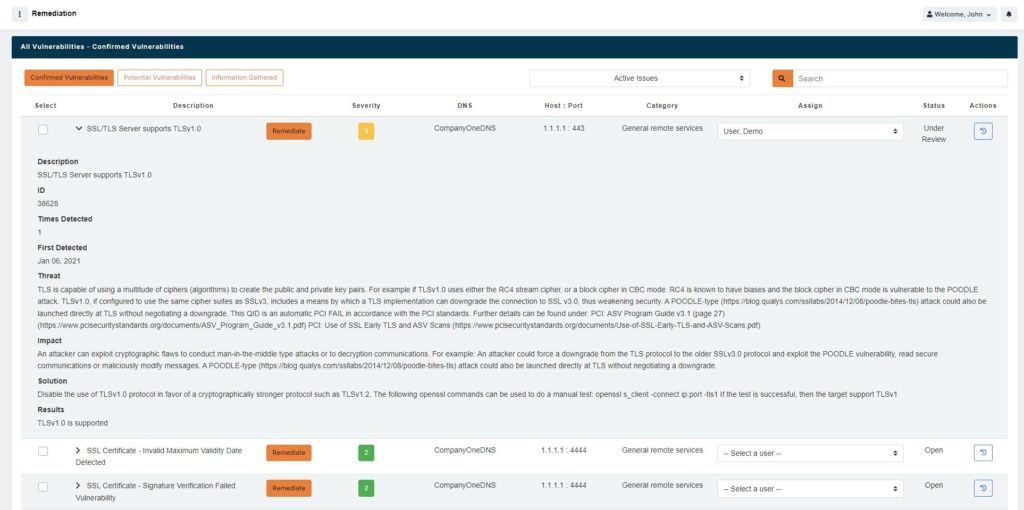Switch to Information Gathered tab

pos(245,77)
